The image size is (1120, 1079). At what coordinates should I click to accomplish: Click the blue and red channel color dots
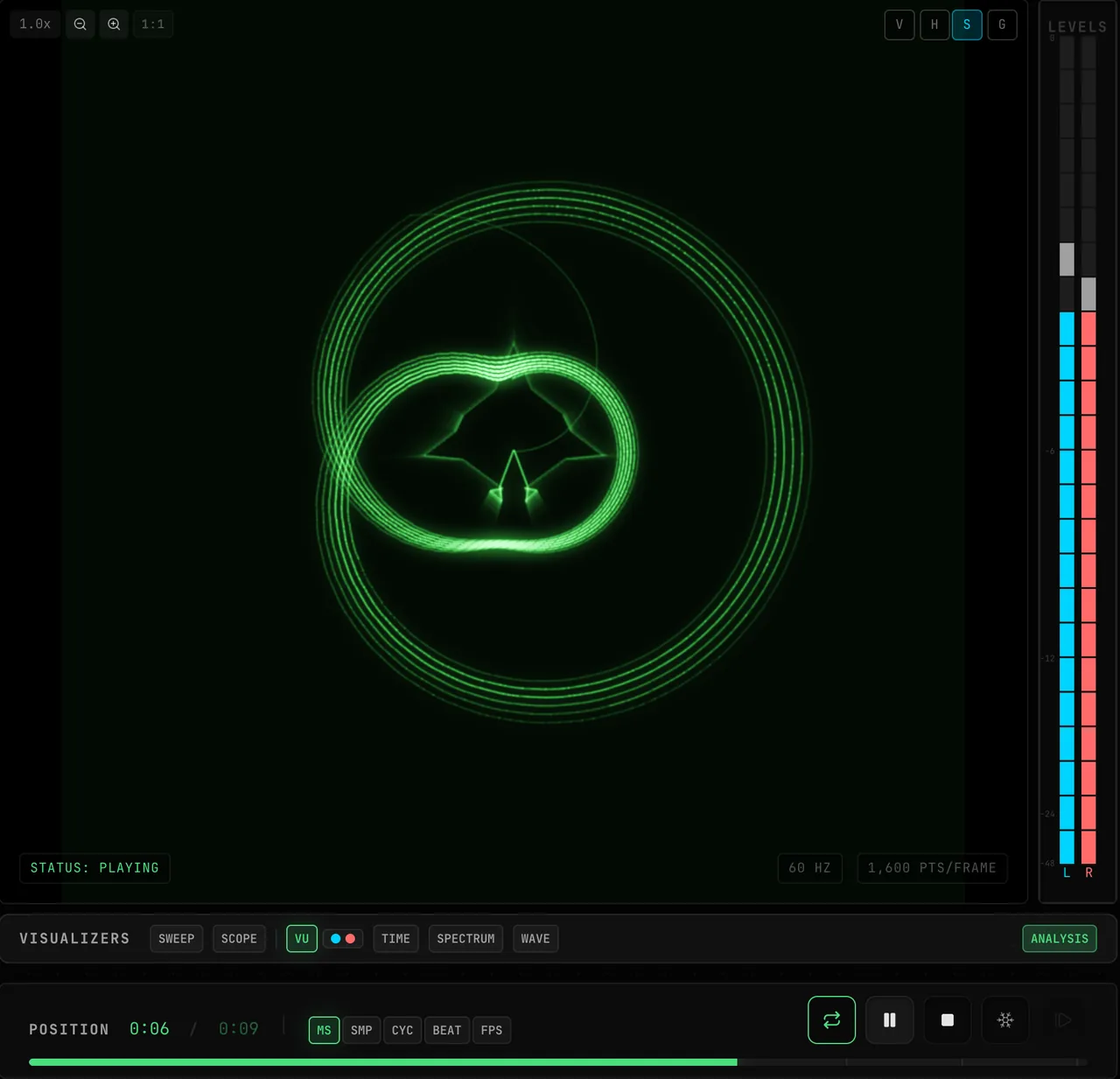pyautogui.click(x=343, y=939)
